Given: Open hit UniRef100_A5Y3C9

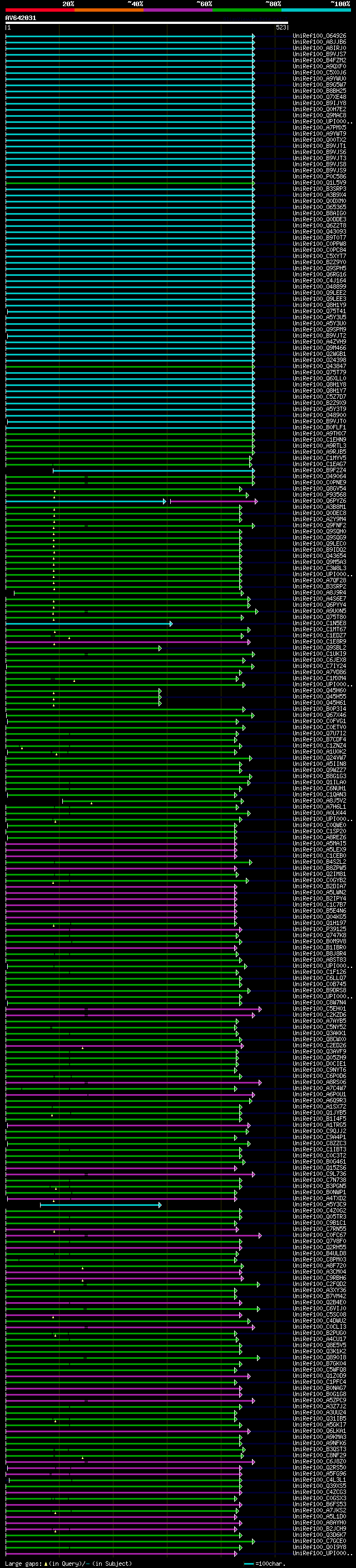Looking at the screenshot, I should 319,1205.
